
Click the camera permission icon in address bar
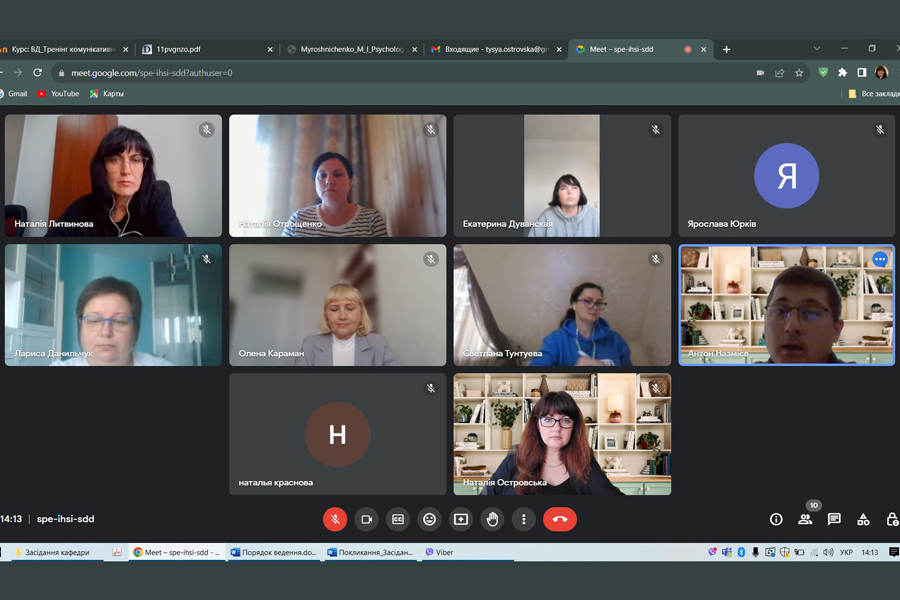coord(761,73)
